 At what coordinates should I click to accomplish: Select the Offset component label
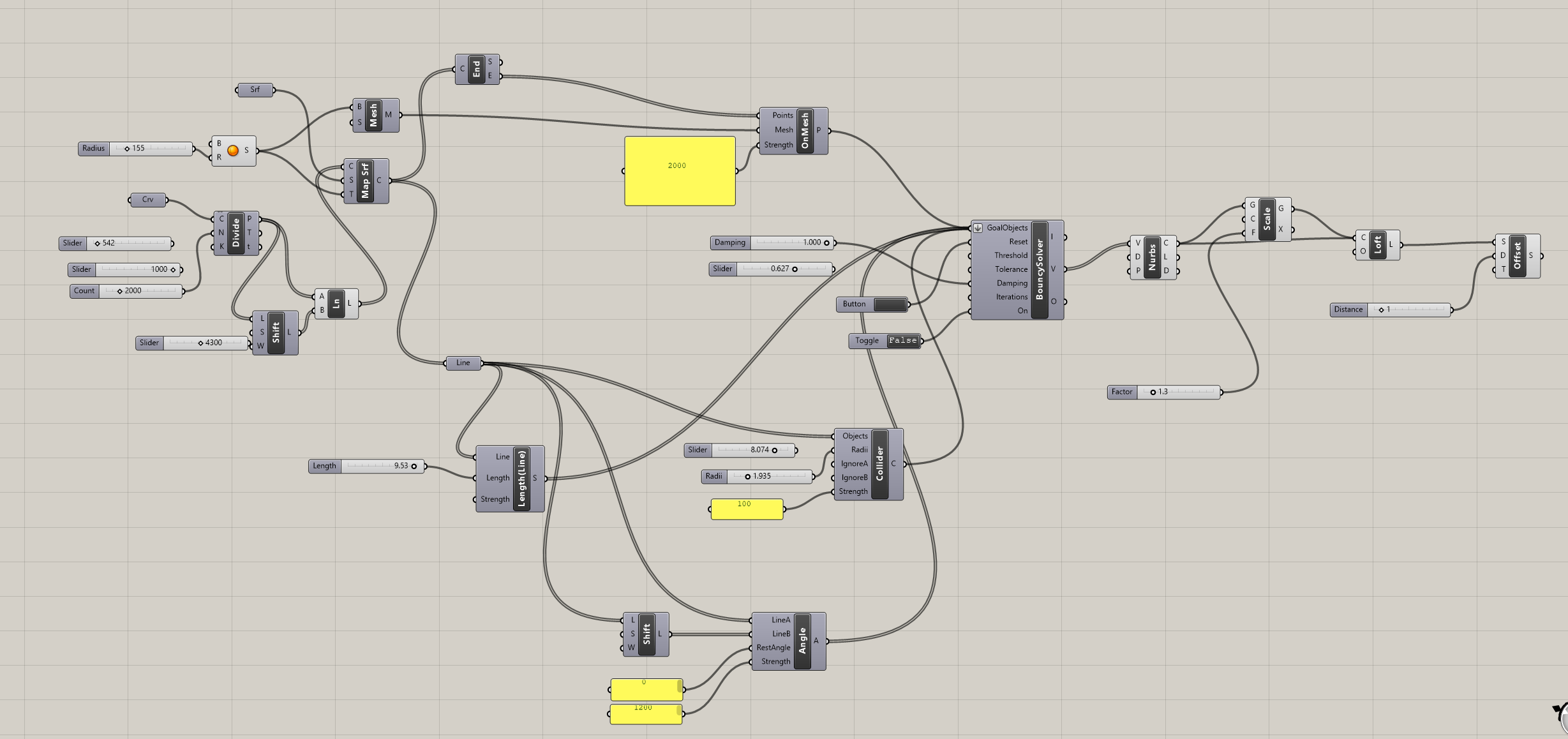tap(1518, 256)
